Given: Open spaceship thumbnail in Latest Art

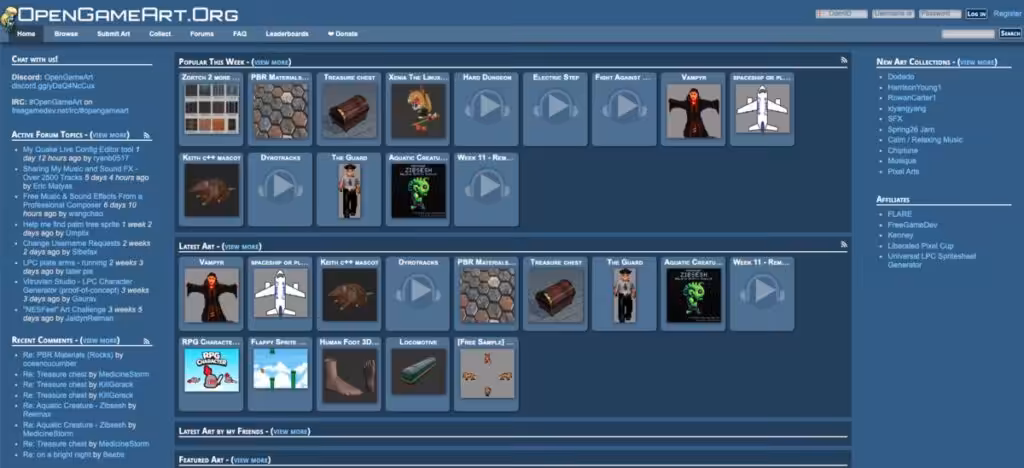Looking at the screenshot, I should (x=280, y=293).
